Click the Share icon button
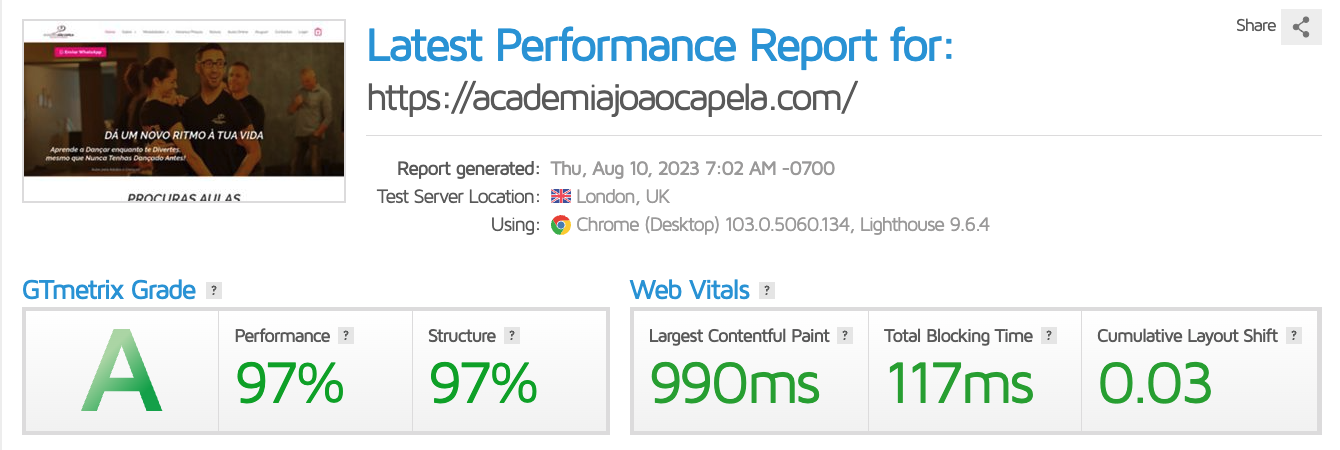Viewport: 1340px width, 450px height. 1301,27
